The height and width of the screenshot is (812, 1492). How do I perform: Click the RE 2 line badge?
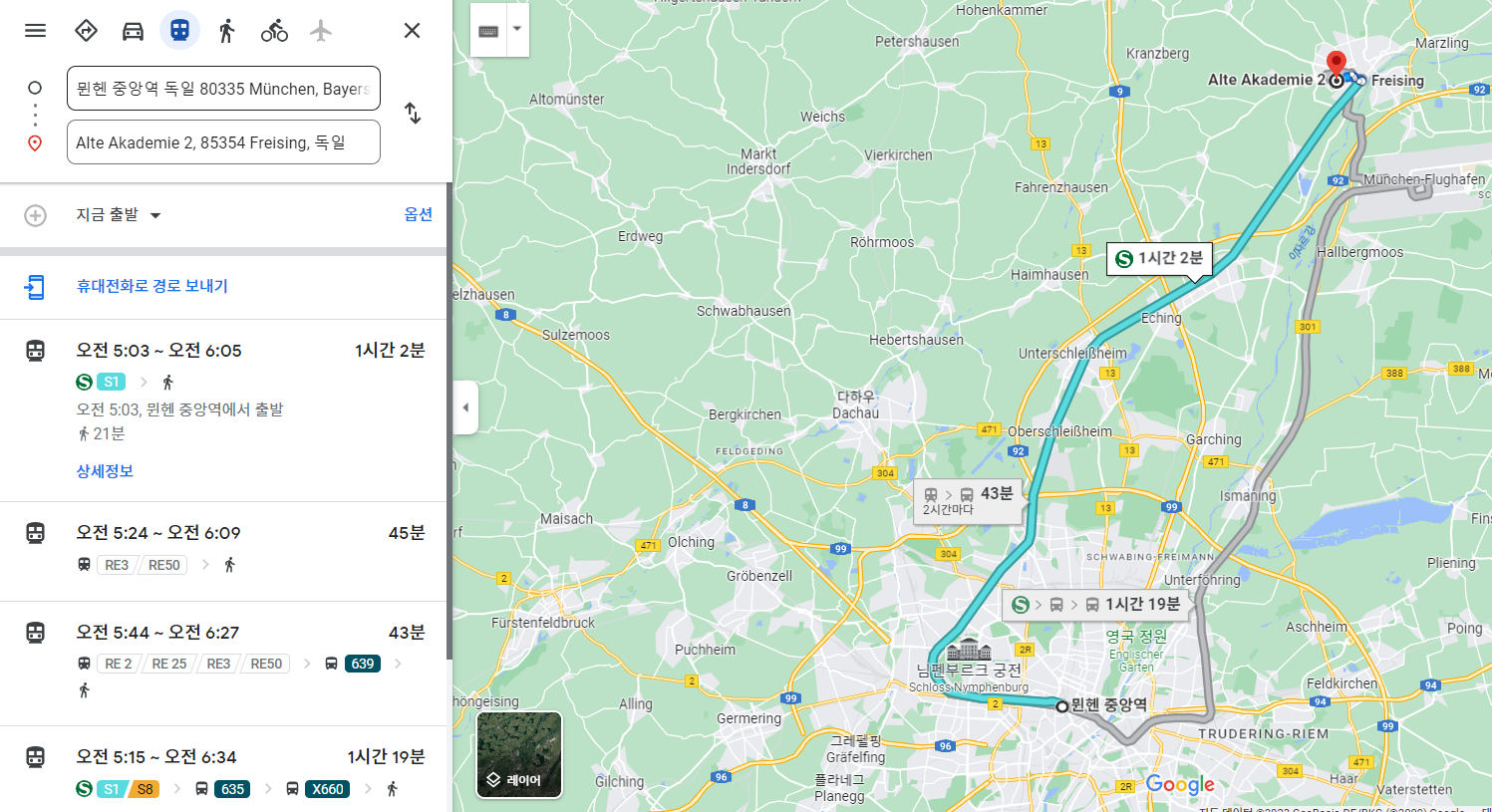[x=118, y=664]
